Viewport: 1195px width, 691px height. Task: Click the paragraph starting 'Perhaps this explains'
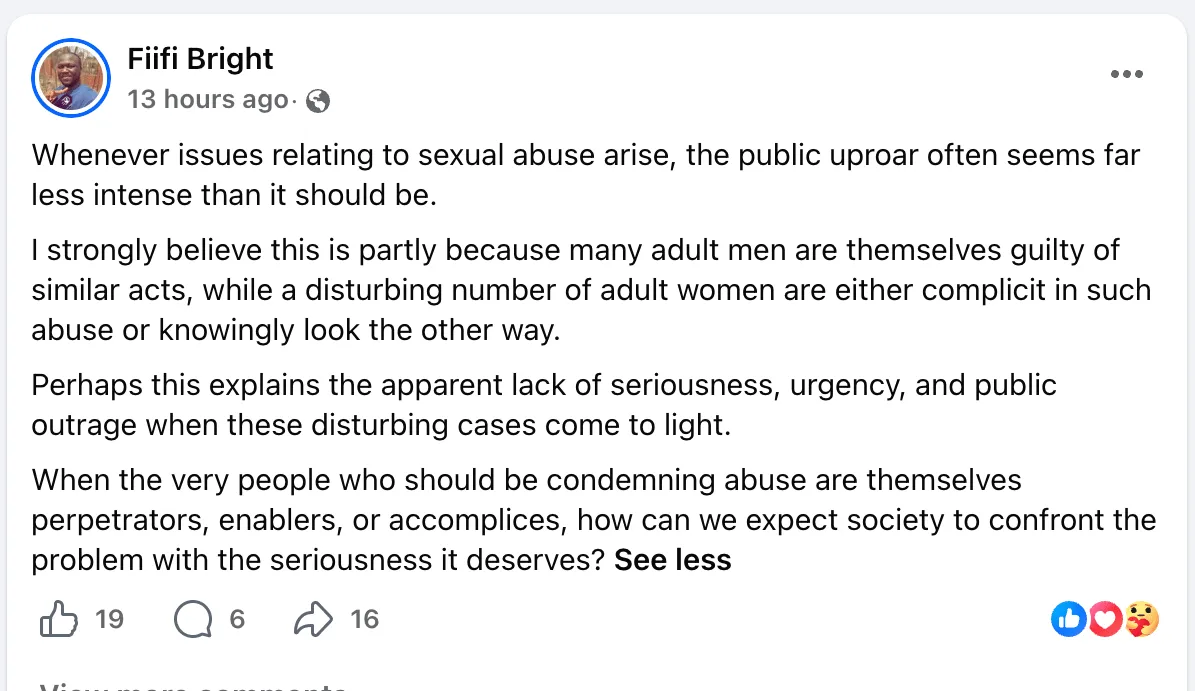543,405
